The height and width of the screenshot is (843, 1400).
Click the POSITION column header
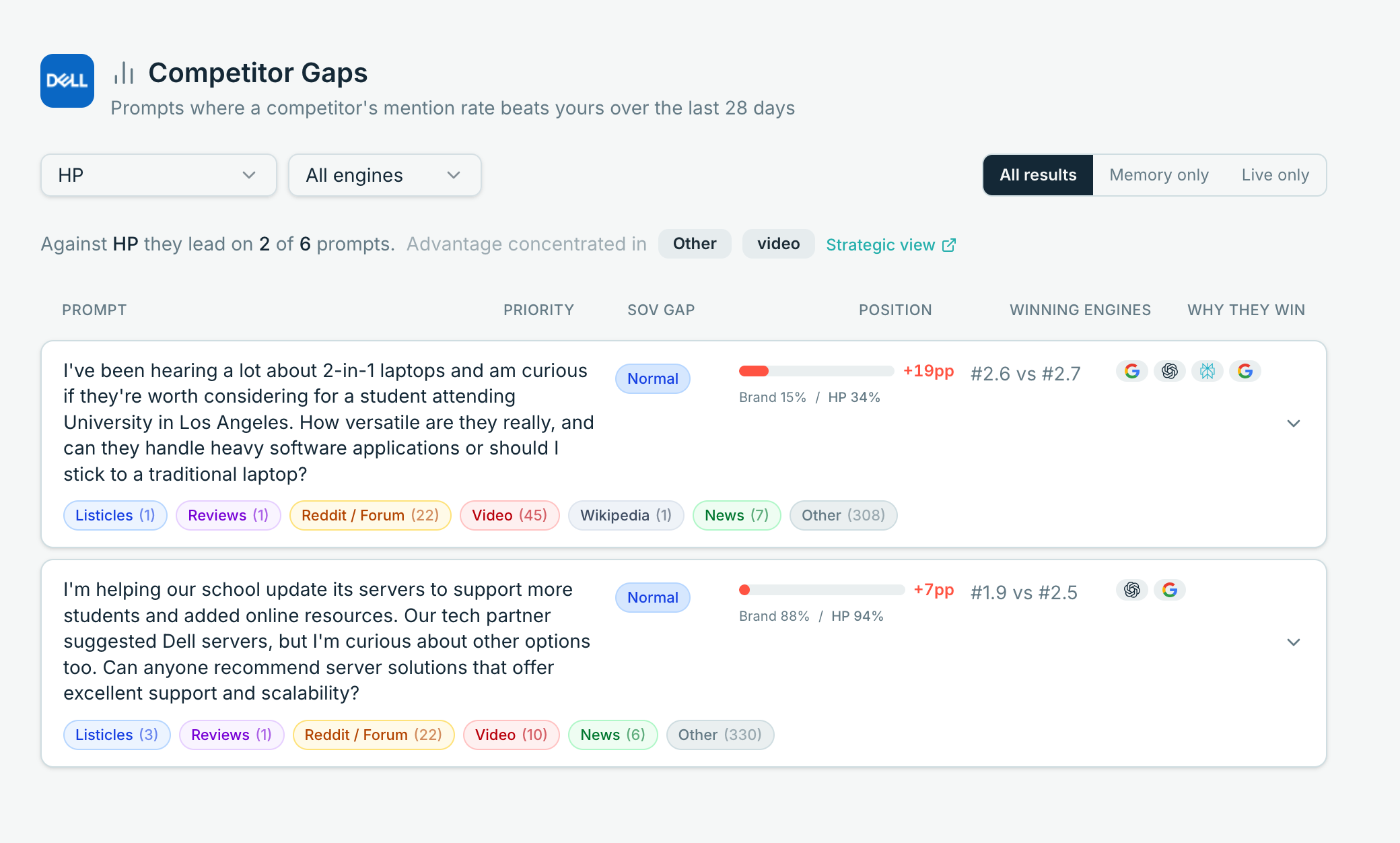tap(895, 310)
